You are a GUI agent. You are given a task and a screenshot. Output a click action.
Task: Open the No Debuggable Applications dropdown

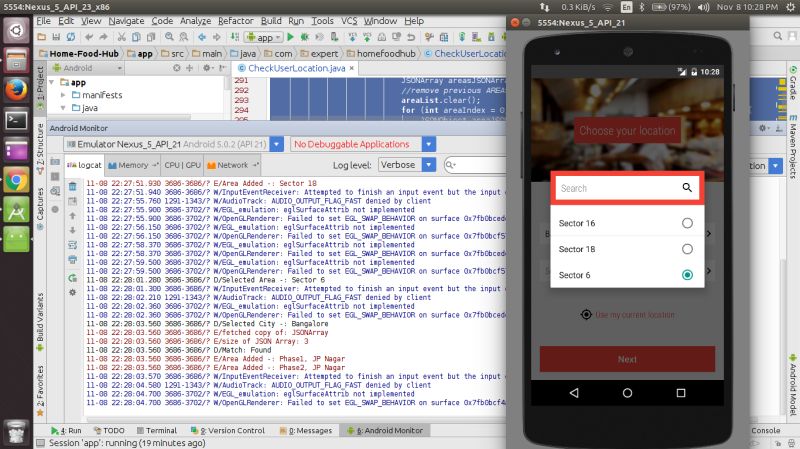[429, 144]
